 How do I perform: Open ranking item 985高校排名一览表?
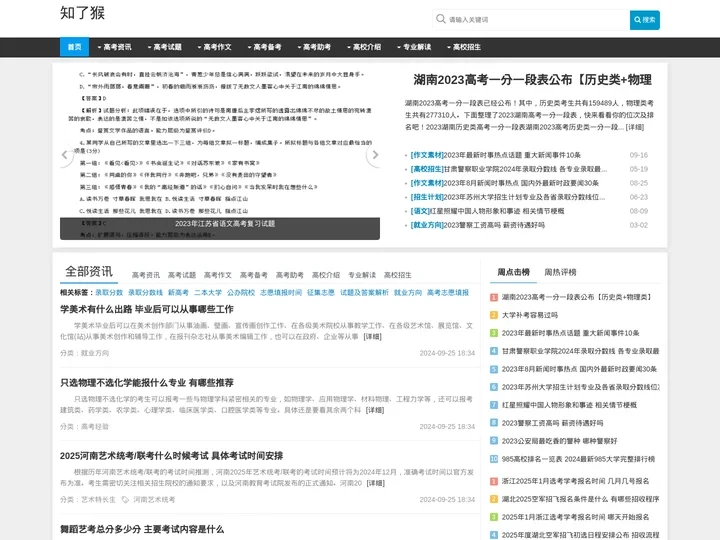(578, 459)
